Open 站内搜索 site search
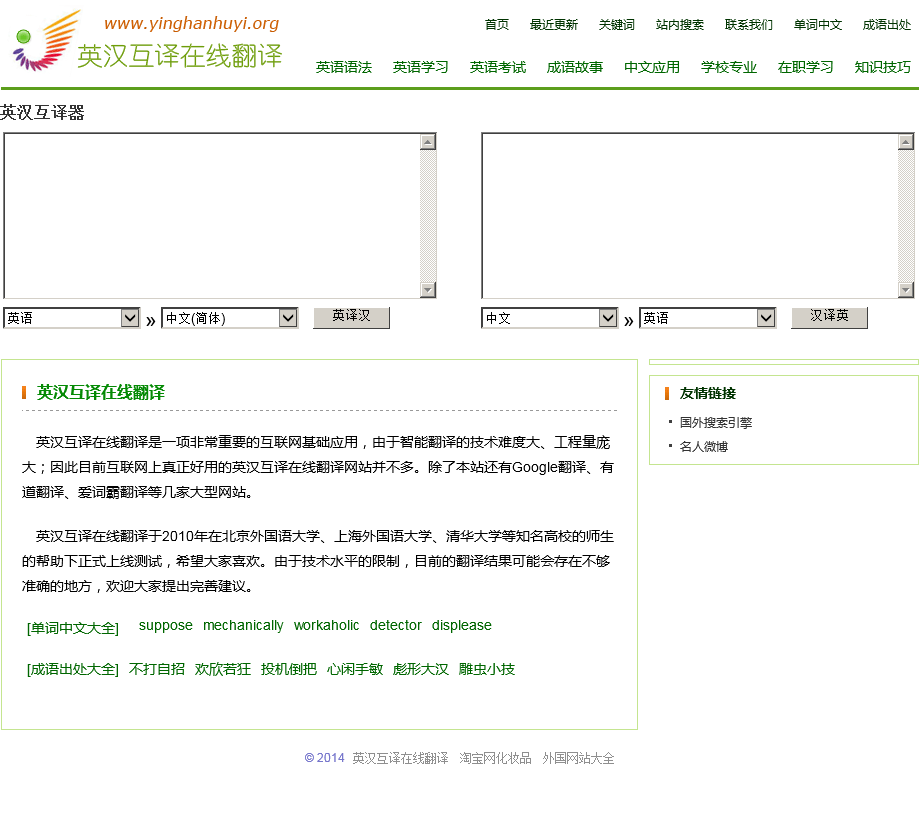This screenshot has height=836, width=920. point(679,25)
